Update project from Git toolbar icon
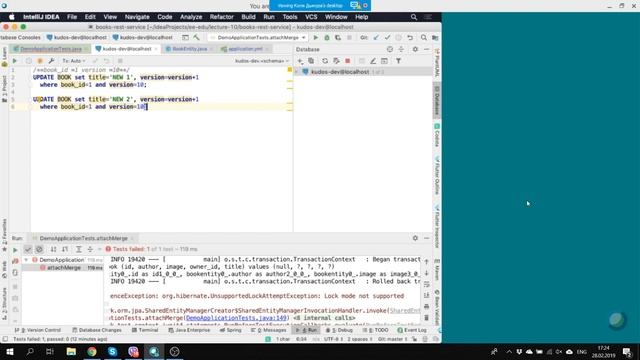The height and width of the screenshot is (360, 640). [376, 38]
